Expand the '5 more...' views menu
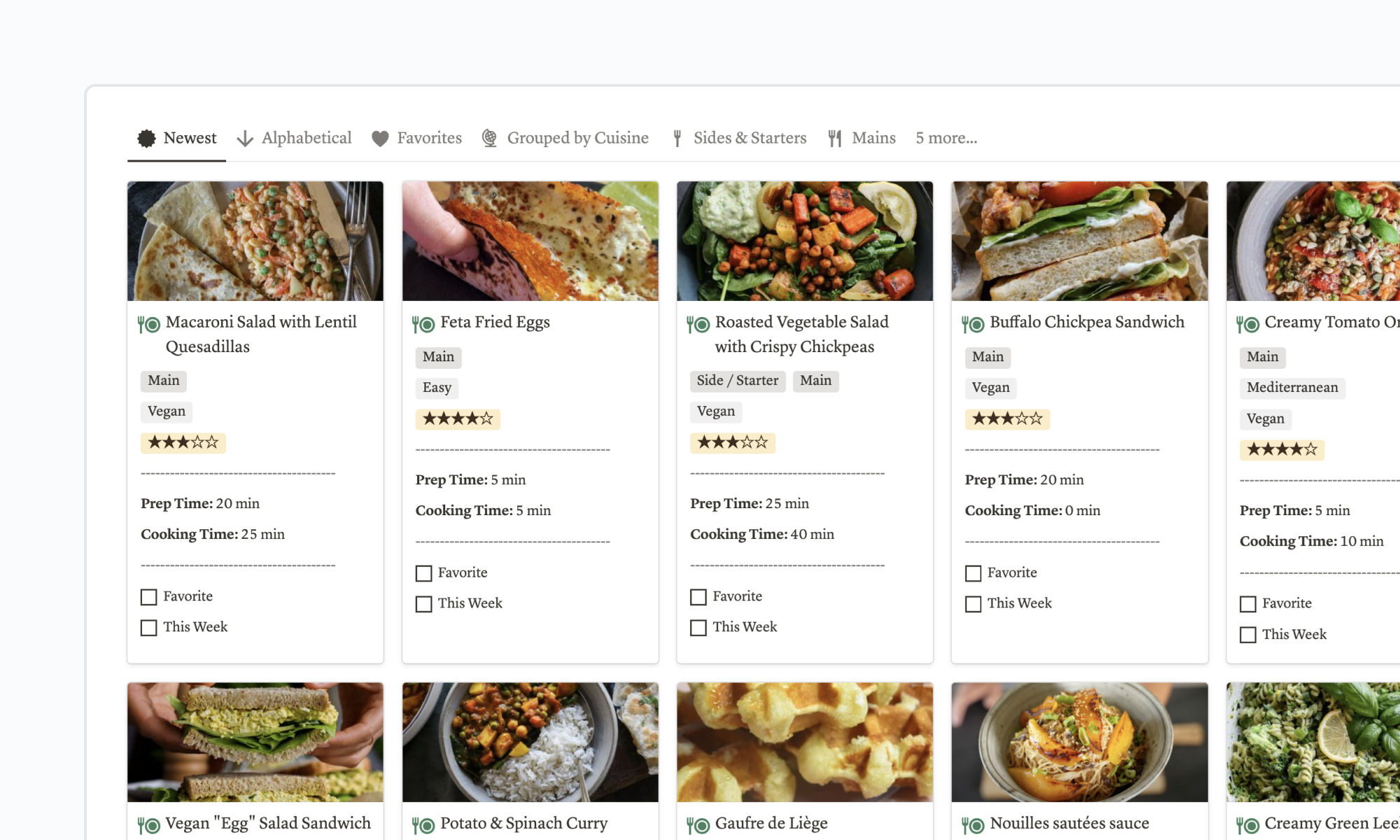The image size is (1400, 840). [x=946, y=139]
